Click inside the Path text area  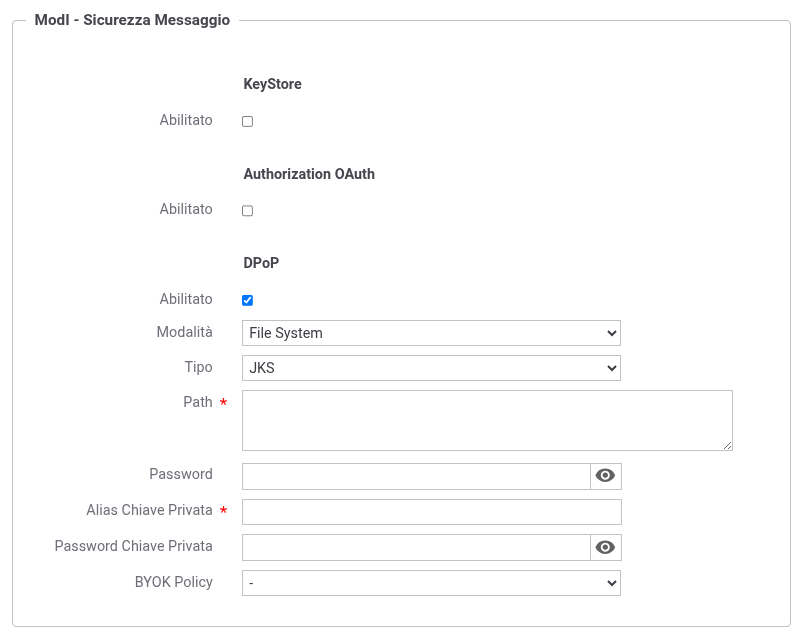487,420
